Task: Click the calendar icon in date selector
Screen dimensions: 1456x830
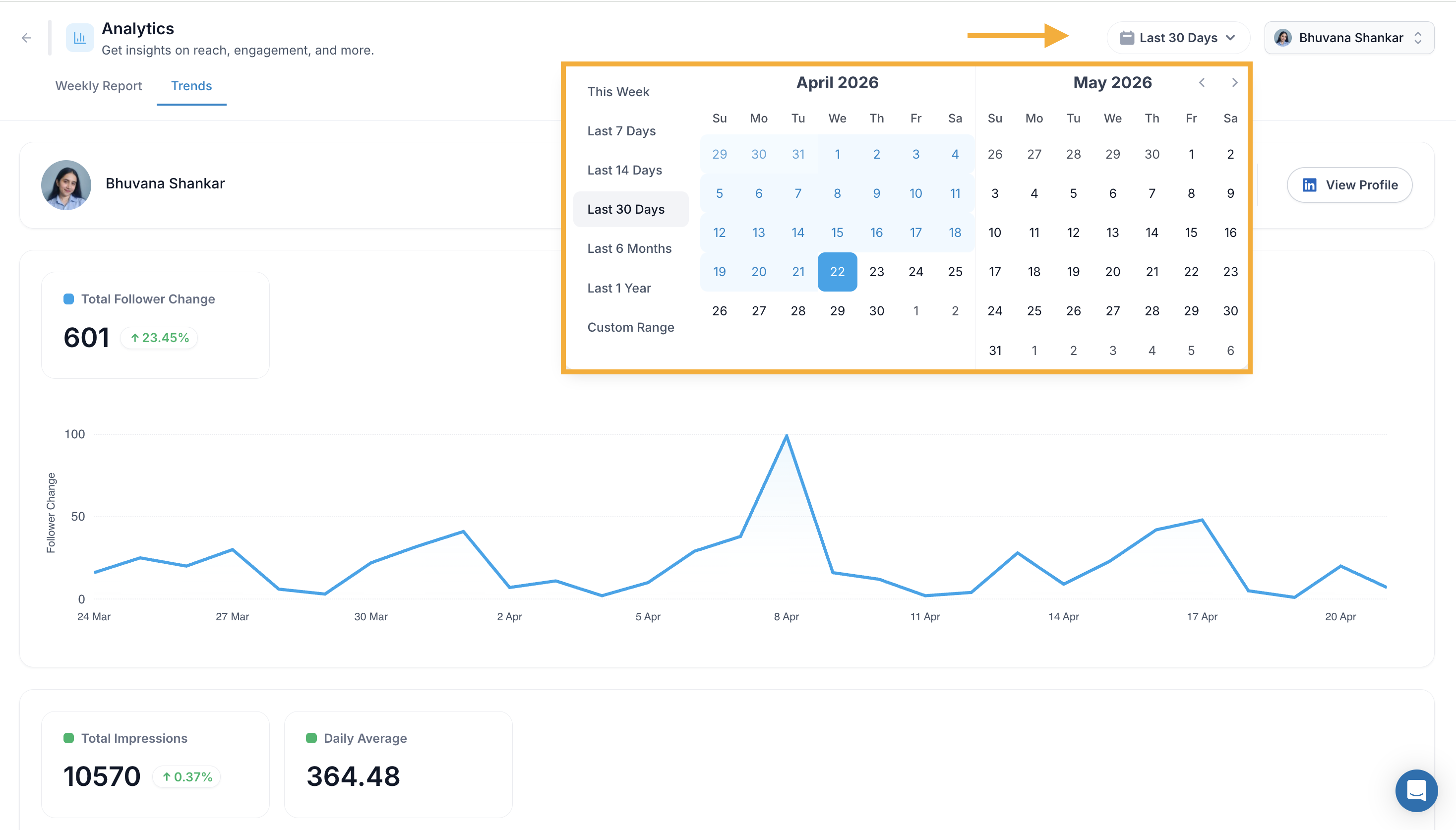Action: click(1127, 38)
